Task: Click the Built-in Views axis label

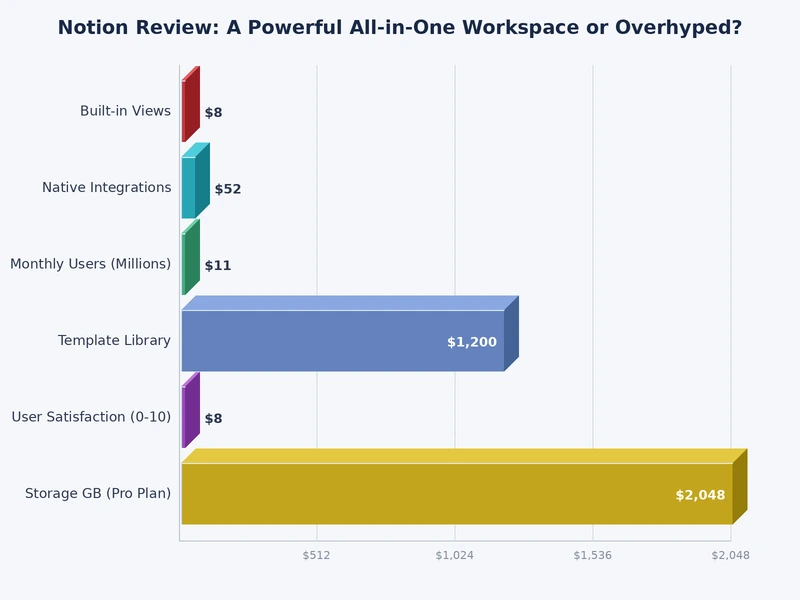Action: pyautogui.click(x=126, y=111)
